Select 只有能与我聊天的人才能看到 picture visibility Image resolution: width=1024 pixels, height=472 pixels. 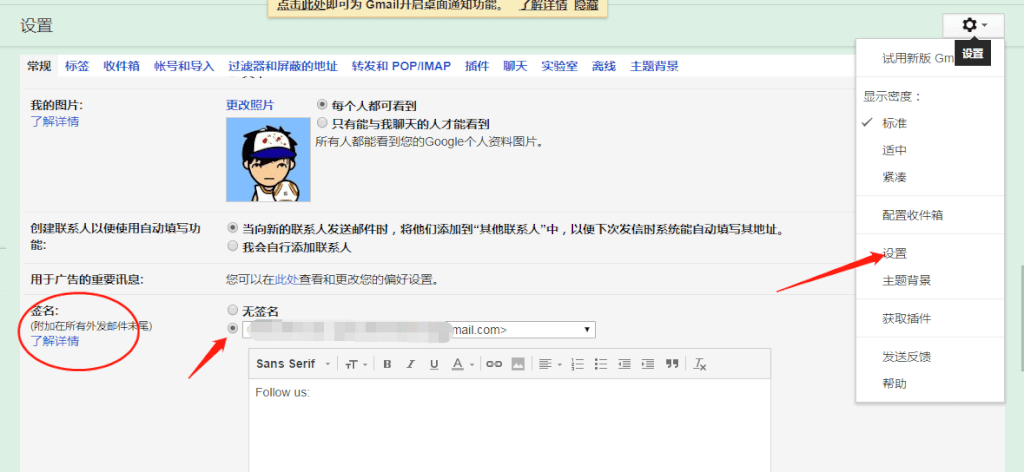pyautogui.click(x=322, y=123)
